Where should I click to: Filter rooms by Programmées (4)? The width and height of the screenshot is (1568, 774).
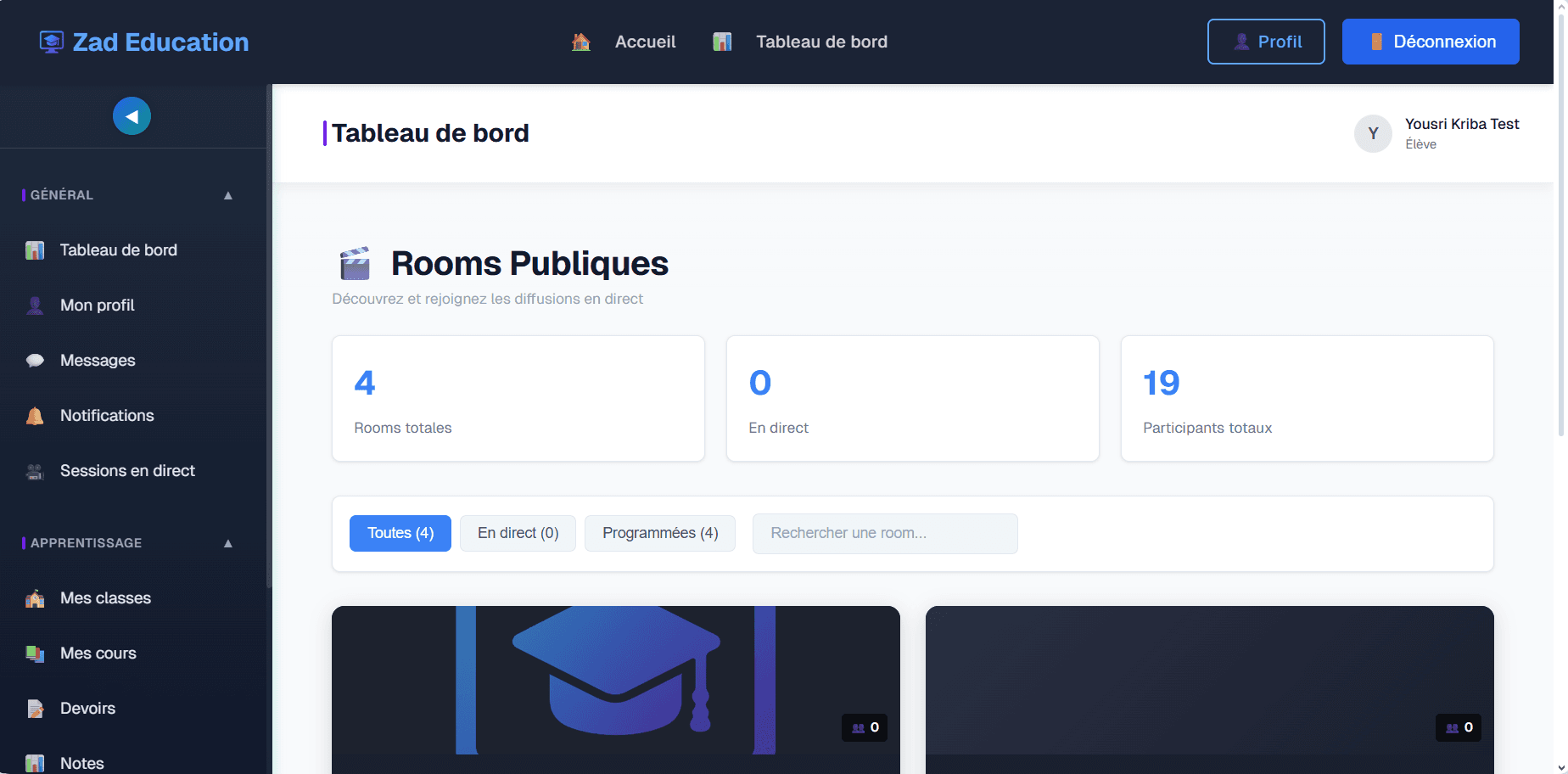tap(660, 533)
